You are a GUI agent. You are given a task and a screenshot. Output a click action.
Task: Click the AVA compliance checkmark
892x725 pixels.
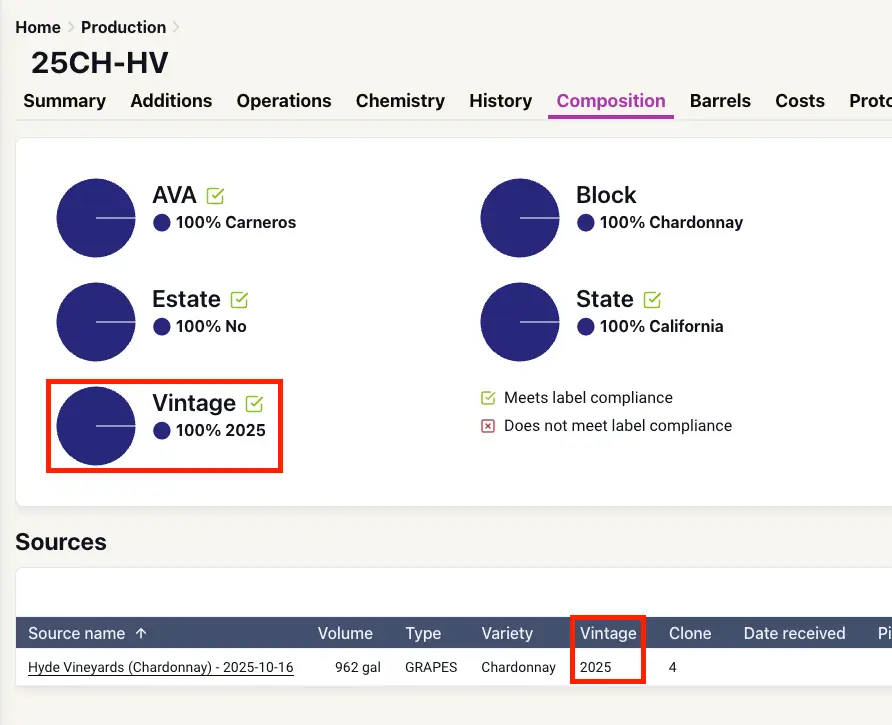(x=215, y=196)
